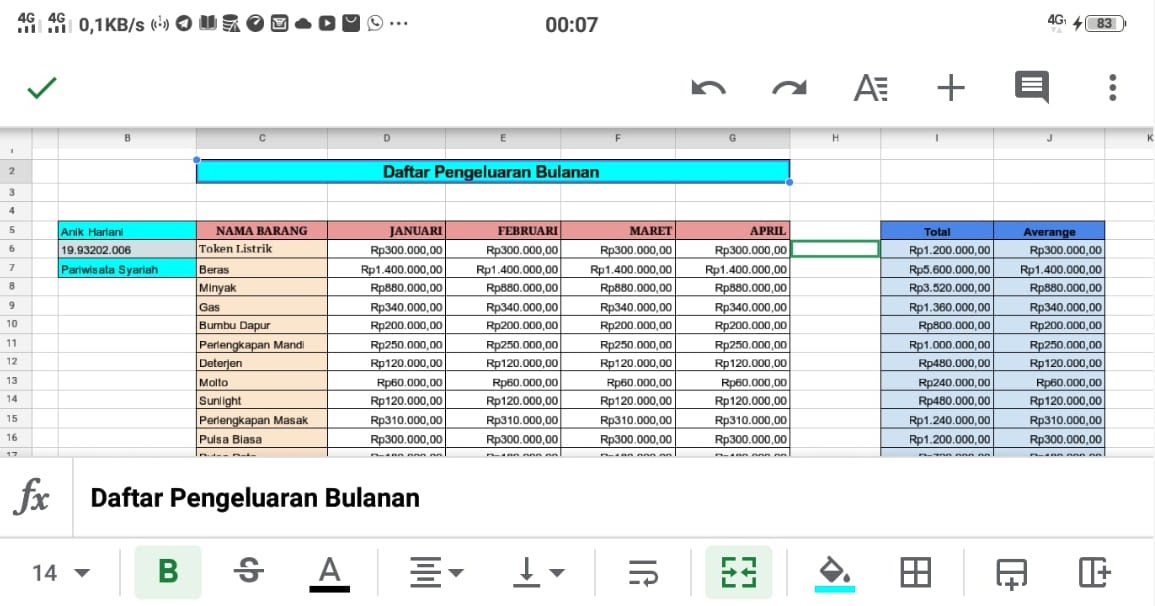Toggle bold formatting
1155x606 pixels.
pos(167,572)
